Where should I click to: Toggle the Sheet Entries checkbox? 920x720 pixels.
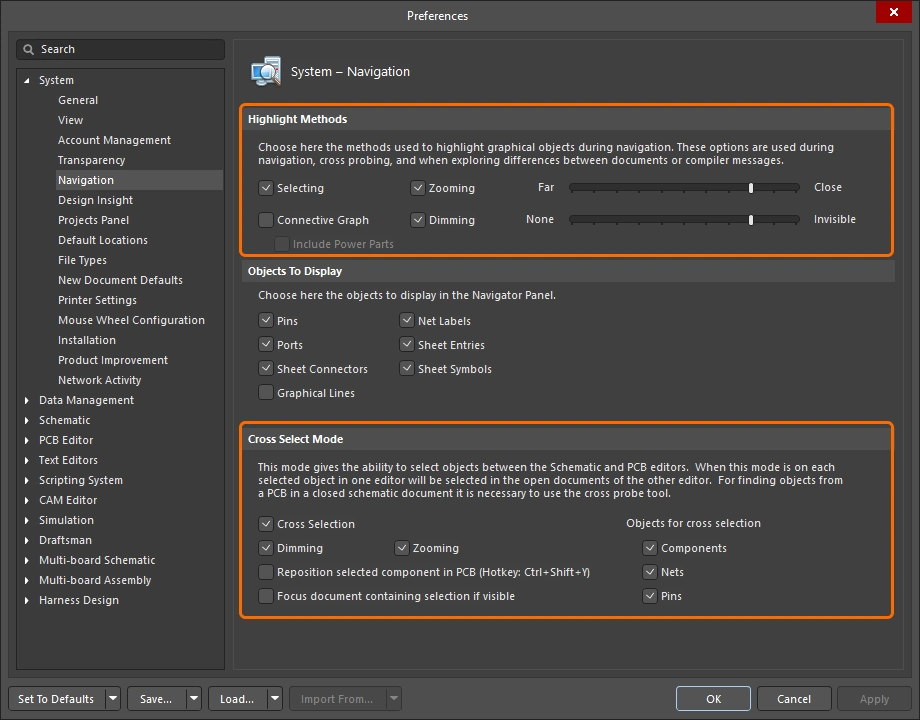[407, 344]
